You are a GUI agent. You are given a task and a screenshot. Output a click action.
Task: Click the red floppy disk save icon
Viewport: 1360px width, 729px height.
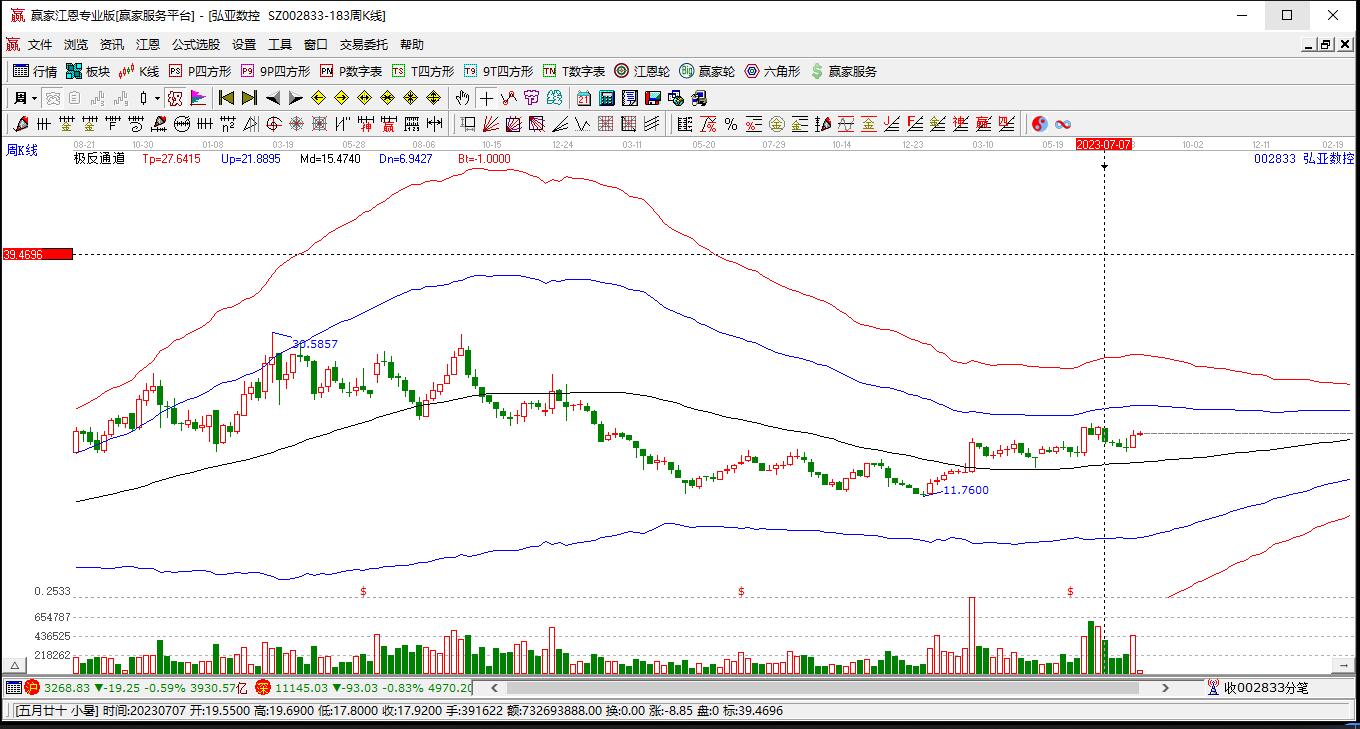point(653,98)
